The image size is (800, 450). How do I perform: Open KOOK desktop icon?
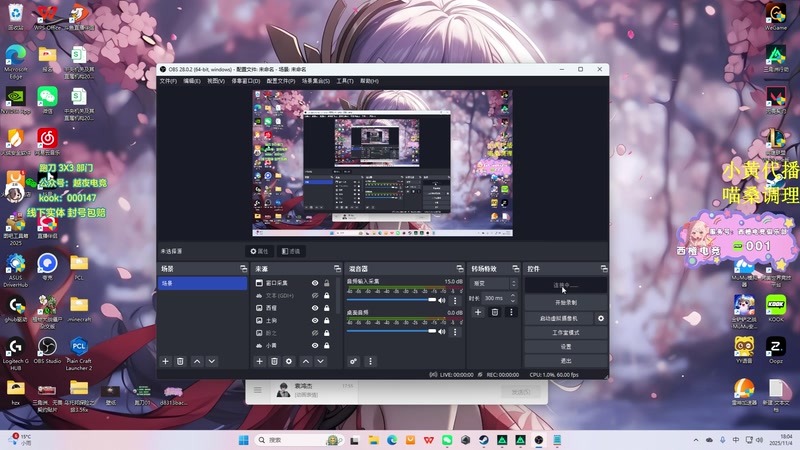point(776,309)
